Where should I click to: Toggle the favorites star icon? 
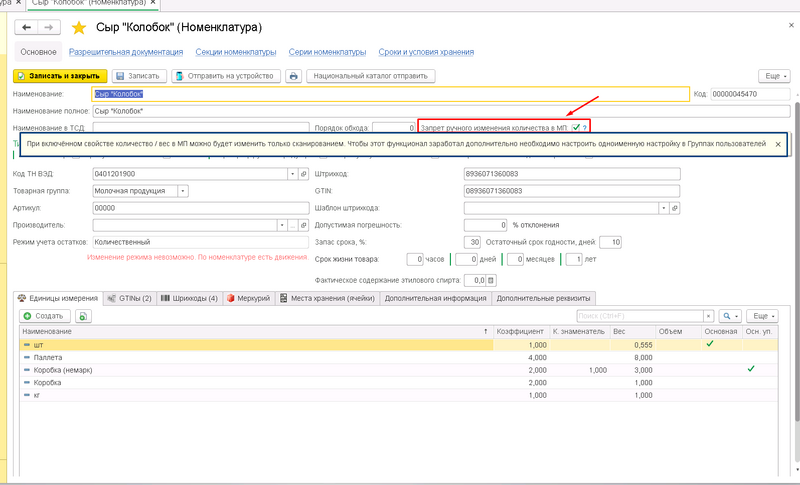(79, 28)
